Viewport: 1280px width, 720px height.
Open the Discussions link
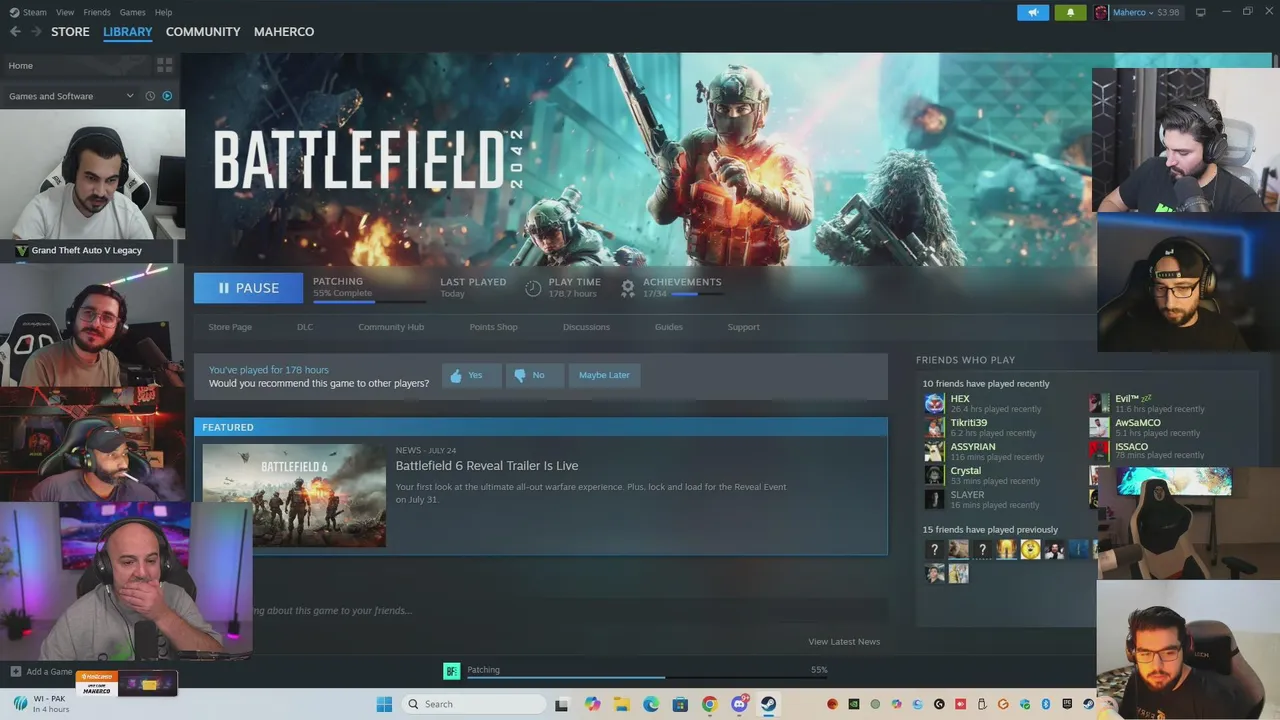[x=586, y=327]
